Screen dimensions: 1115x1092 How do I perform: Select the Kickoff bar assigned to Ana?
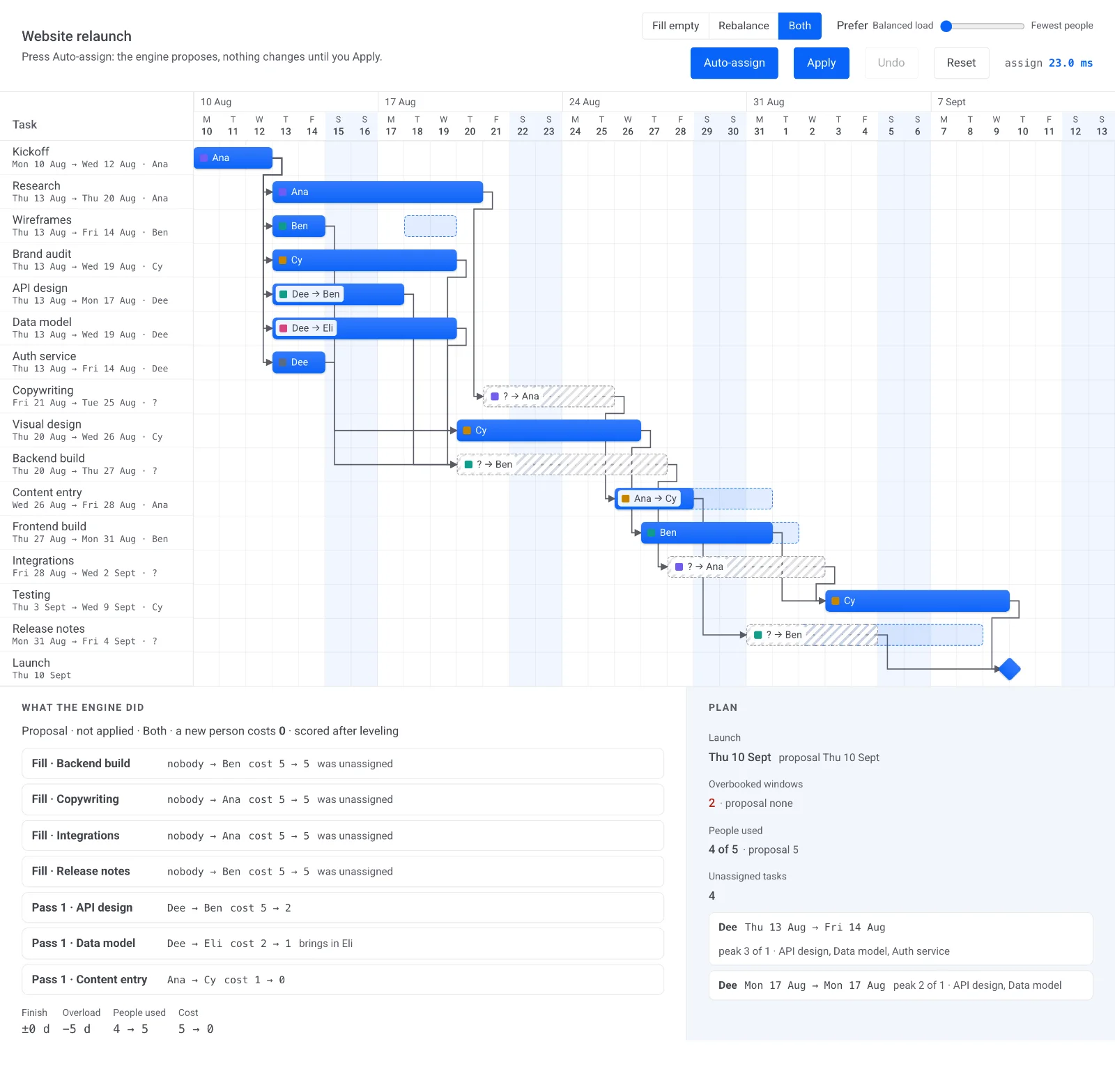click(233, 157)
